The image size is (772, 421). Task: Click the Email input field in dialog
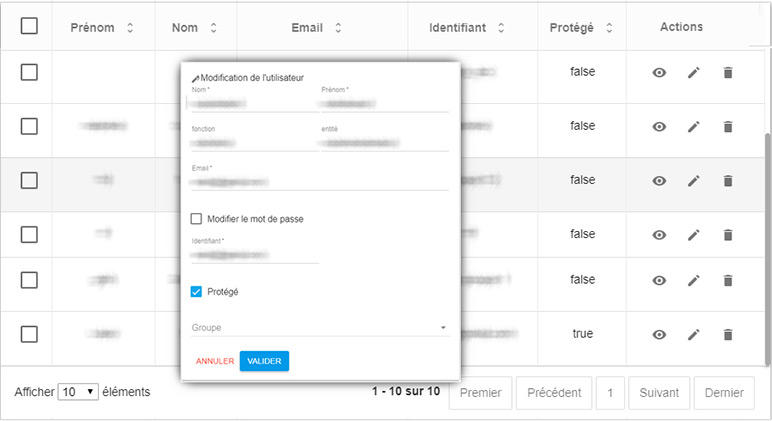(x=320, y=182)
